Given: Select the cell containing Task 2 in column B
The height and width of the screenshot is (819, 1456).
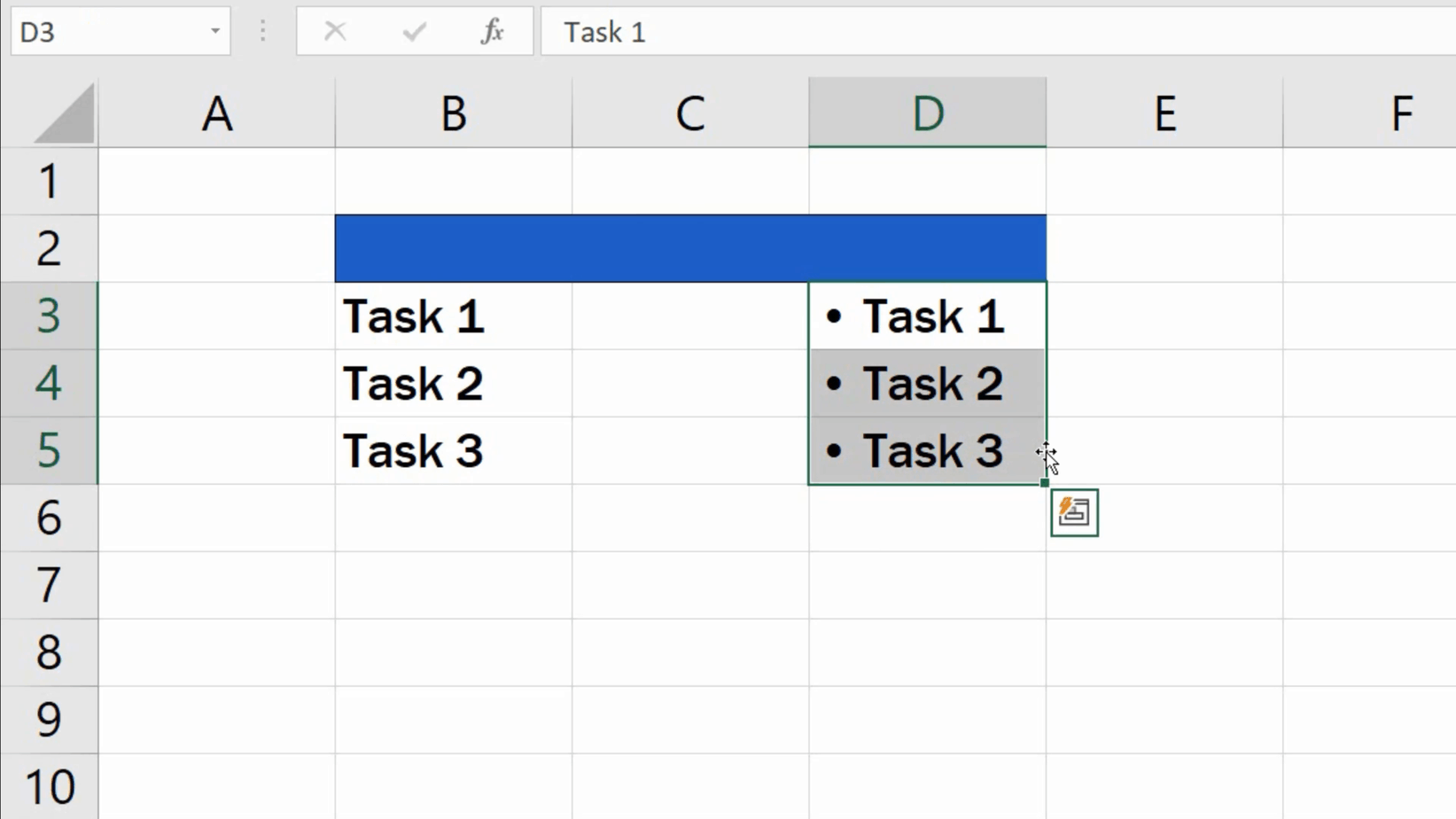Looking at the screenshot, I should tap(453, 383).
